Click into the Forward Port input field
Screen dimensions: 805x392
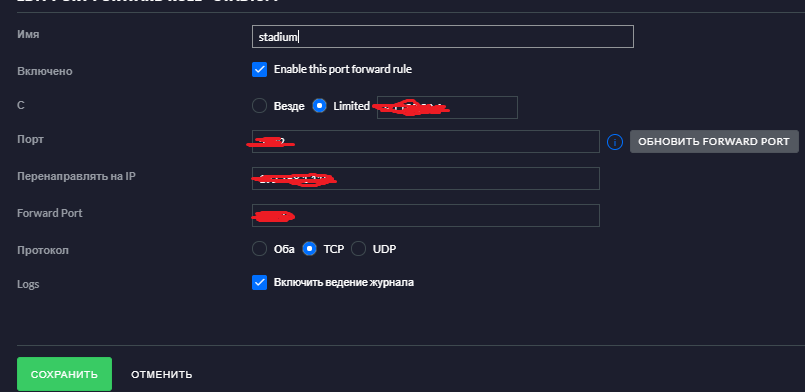[426, 215]
